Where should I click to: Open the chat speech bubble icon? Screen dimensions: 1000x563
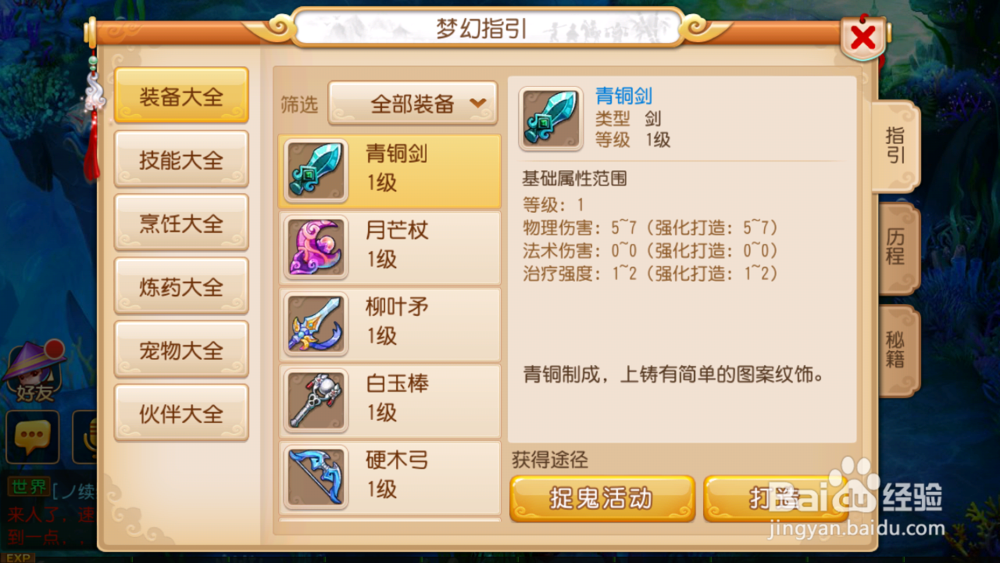[33, 437]
